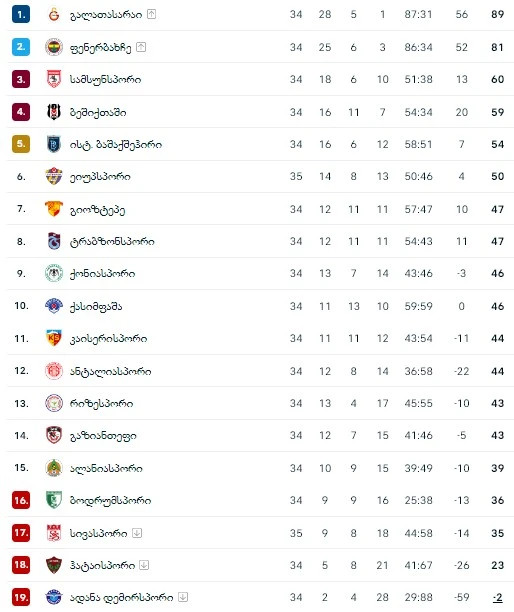Click the blue position 1 badge
This screenshot has height=612, width=514.
pos(21,15)
